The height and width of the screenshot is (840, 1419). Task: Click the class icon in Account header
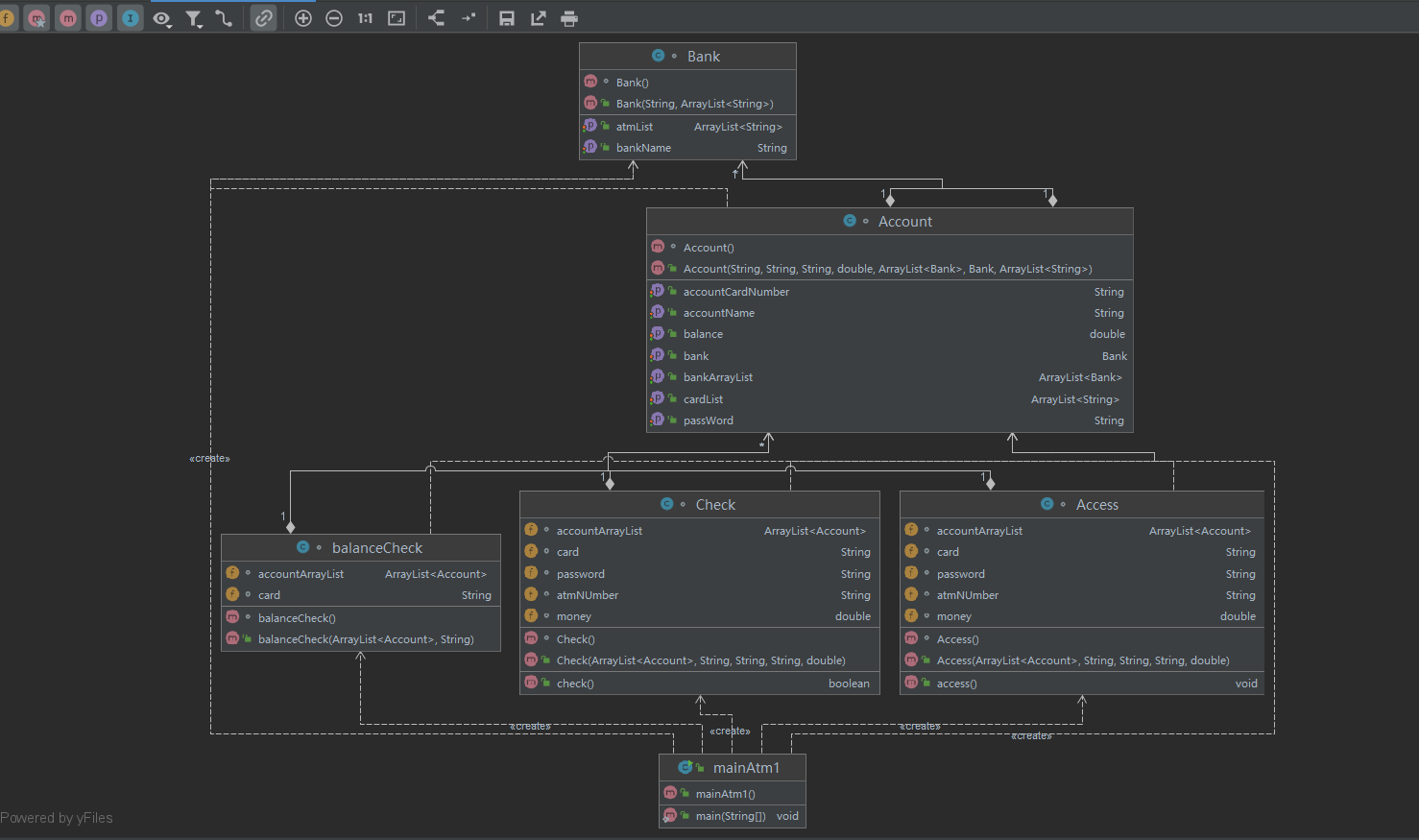850,221
